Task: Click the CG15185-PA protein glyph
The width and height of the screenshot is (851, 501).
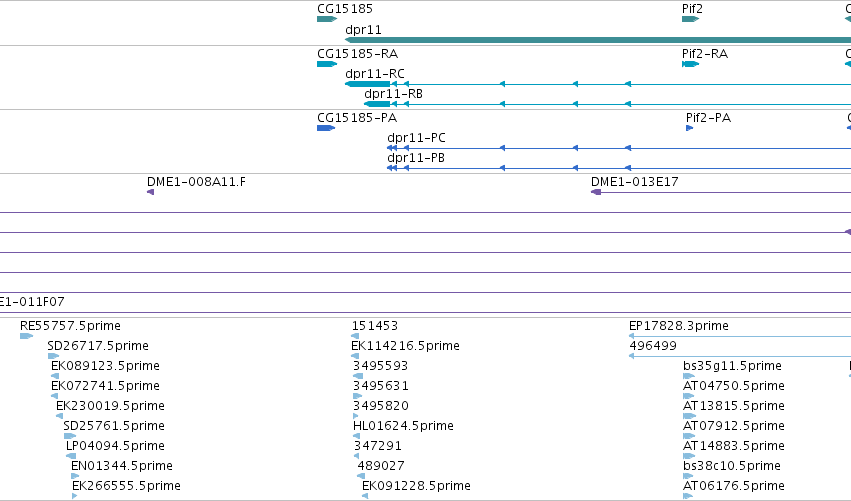Action: 326,128
